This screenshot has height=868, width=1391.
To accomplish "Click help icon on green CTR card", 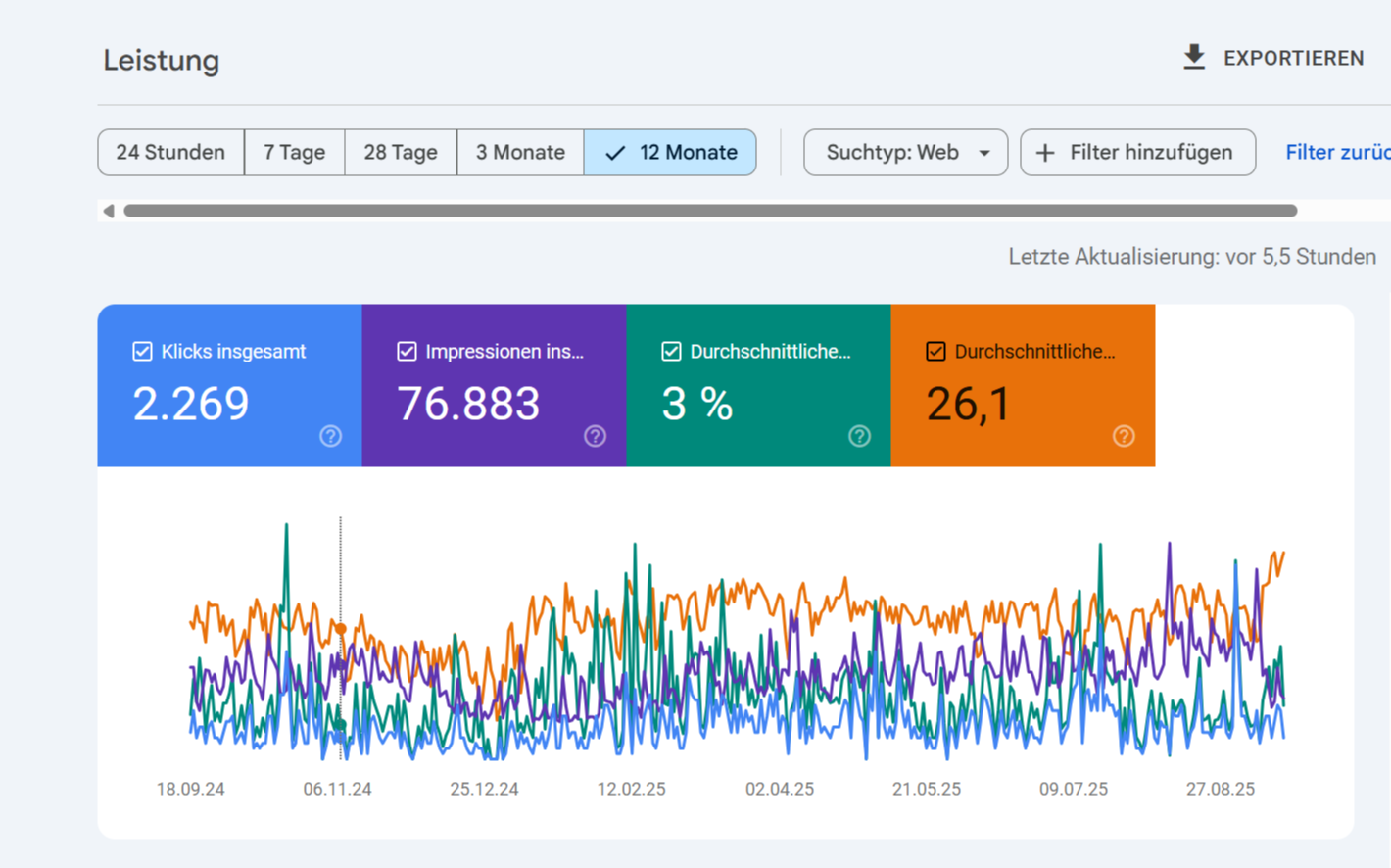I will pos(859,436).
